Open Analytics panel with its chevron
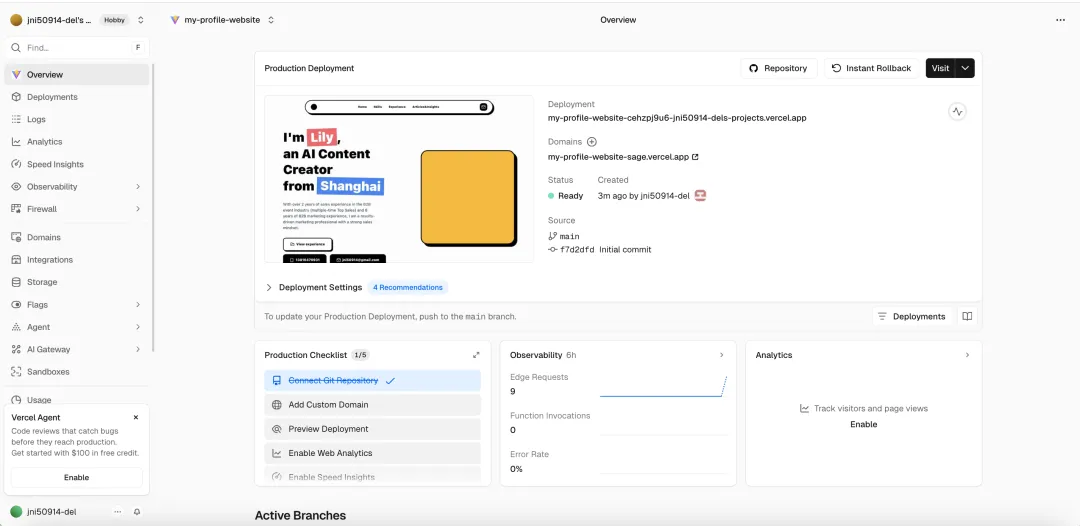 (967, 355)
